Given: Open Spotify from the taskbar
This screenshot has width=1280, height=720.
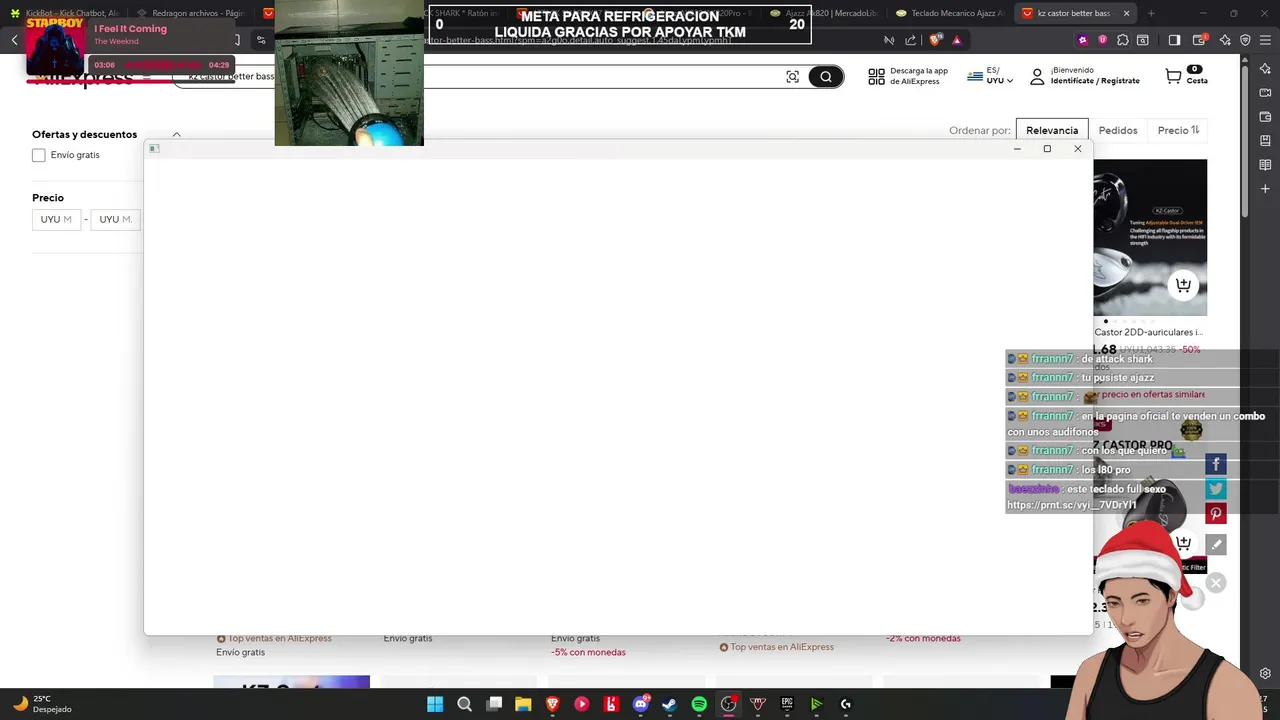Looking at the screenshot, I should 699,704.
